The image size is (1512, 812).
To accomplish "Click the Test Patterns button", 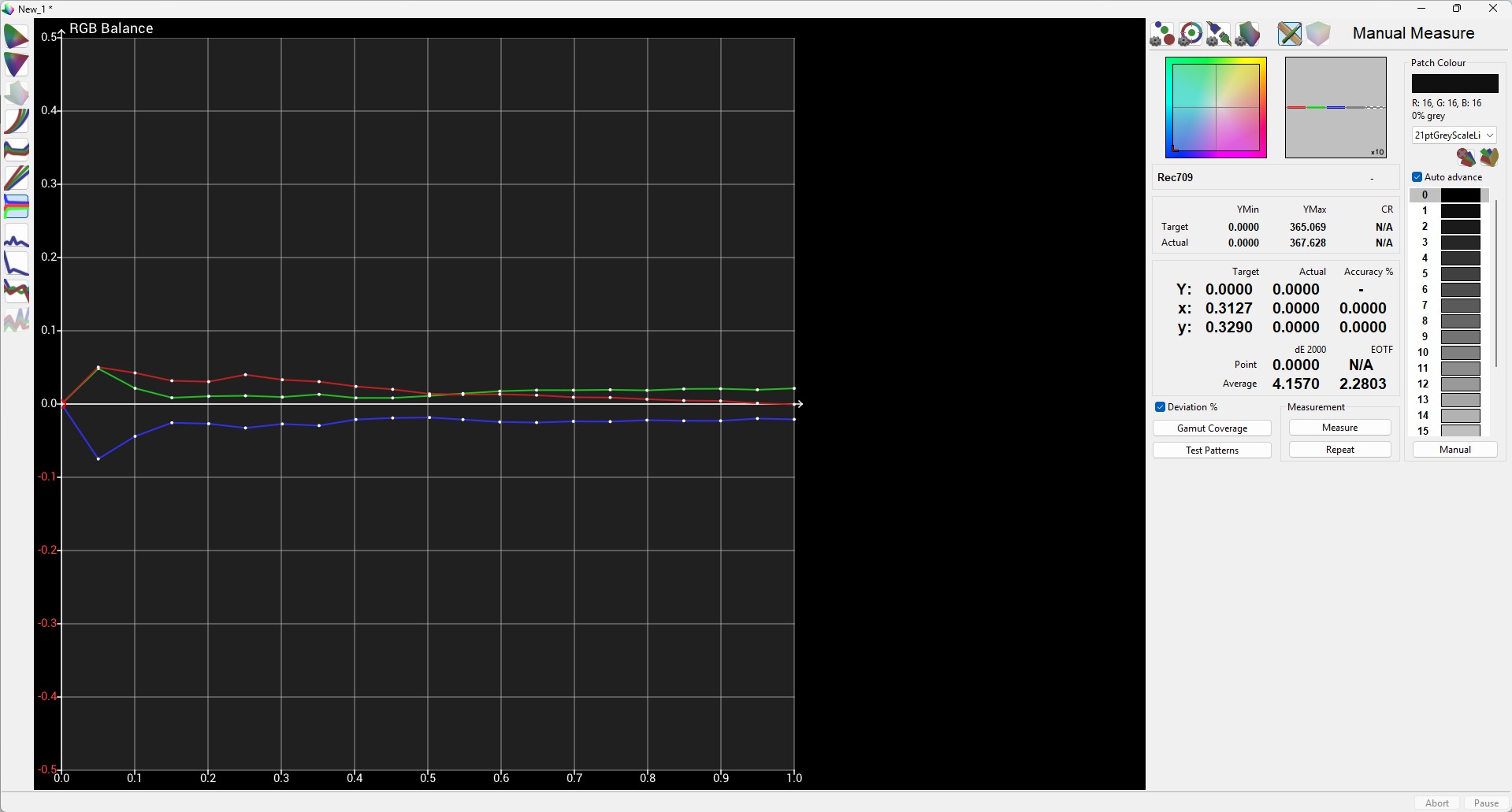I will click(1212, 450).
